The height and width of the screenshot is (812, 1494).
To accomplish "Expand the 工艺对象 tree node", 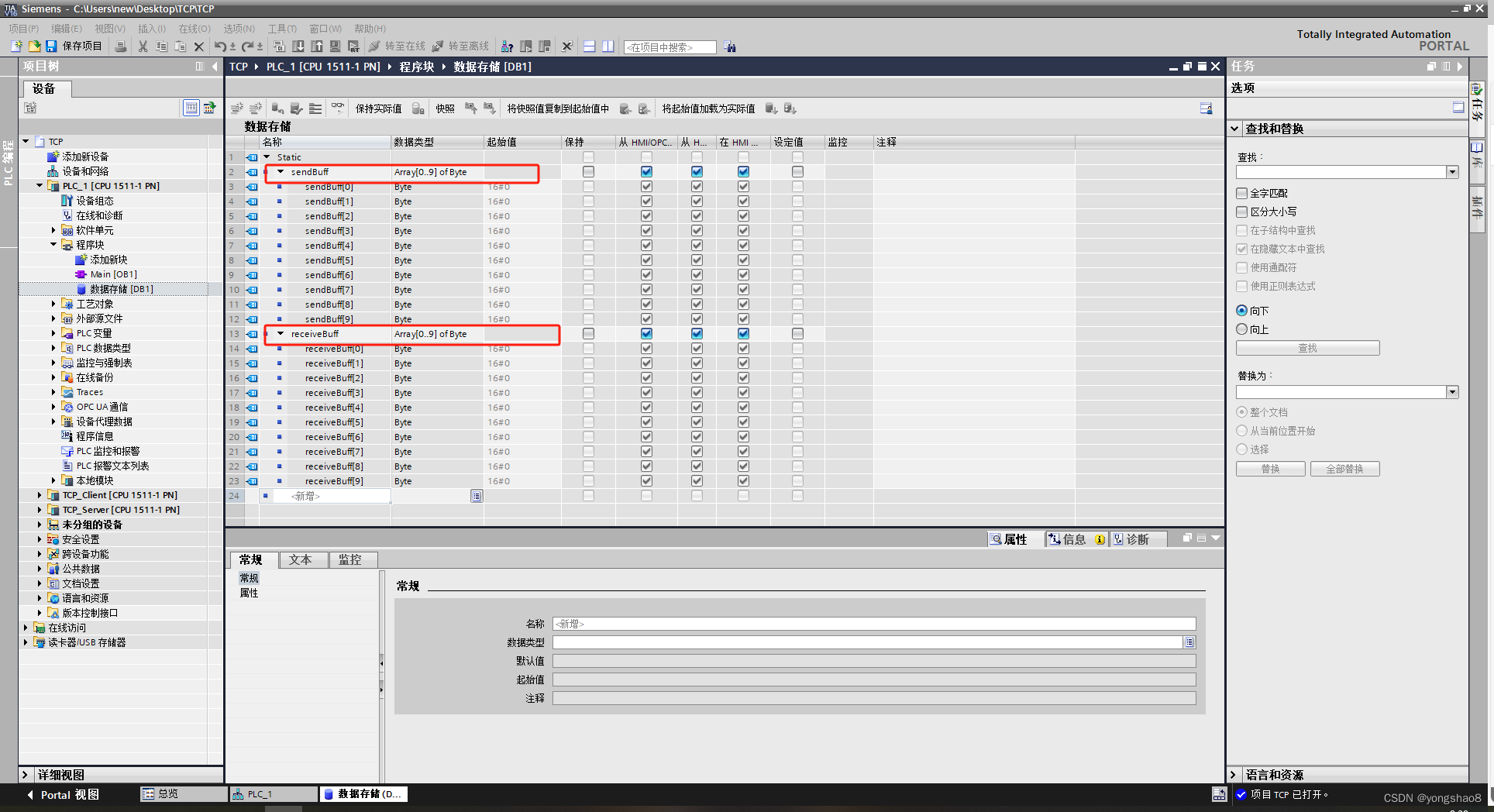I will 53,304.
